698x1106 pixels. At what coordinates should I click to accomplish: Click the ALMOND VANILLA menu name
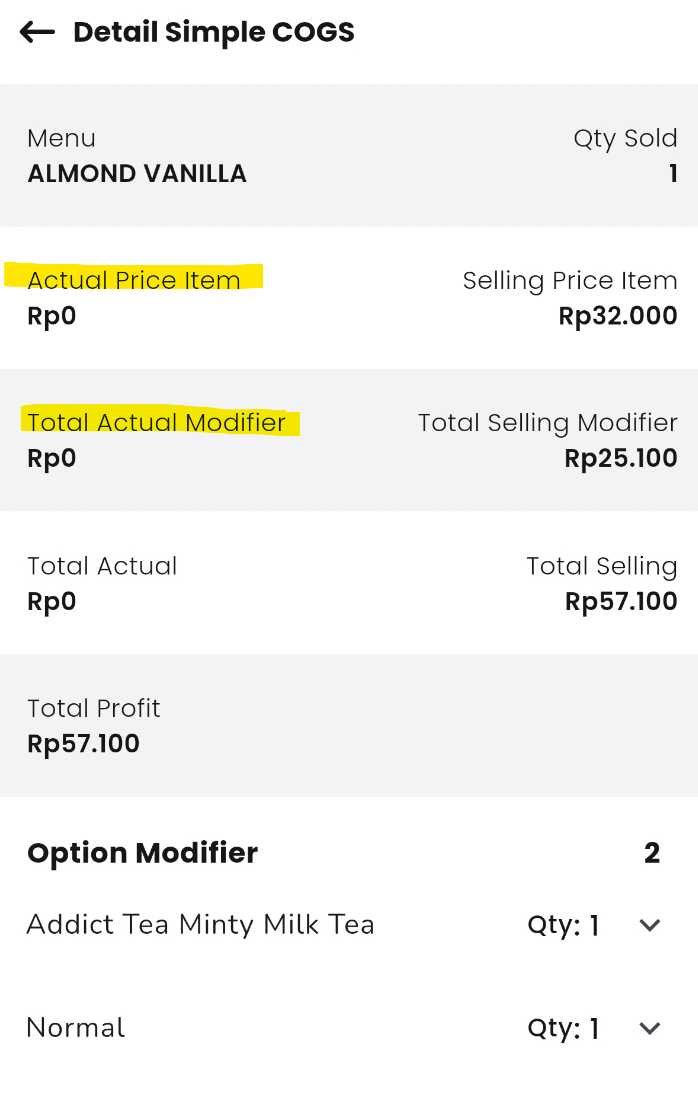coord(137,174)
